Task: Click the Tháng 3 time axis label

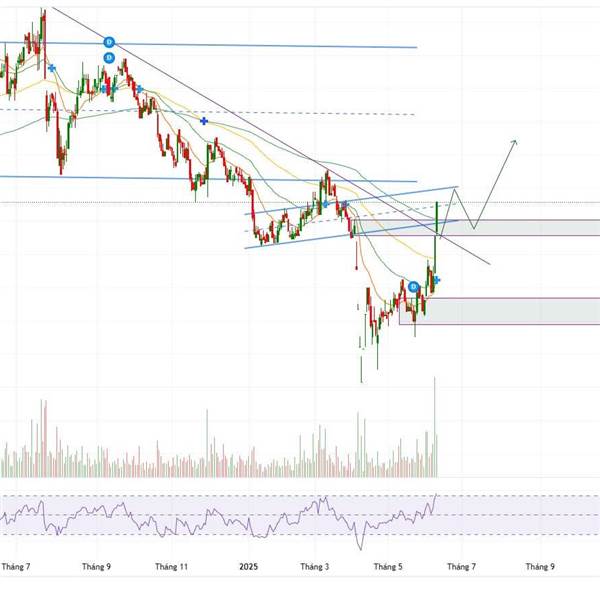Action: pyautogui.click(x=315, y=566)
